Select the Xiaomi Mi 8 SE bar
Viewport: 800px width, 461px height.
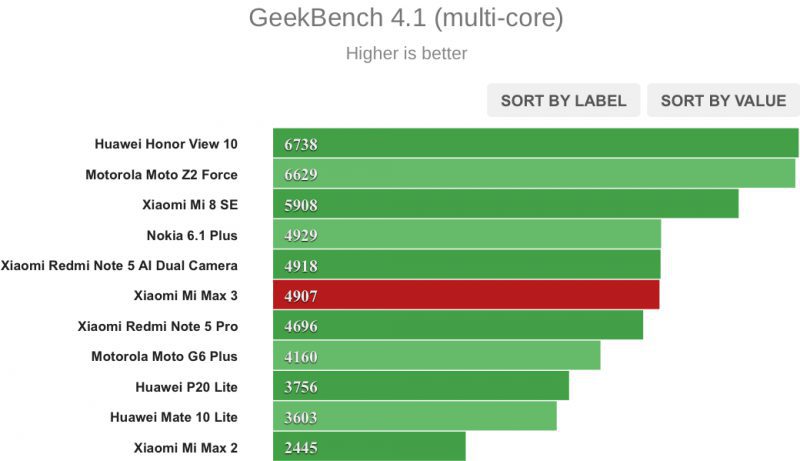[505, 204]
